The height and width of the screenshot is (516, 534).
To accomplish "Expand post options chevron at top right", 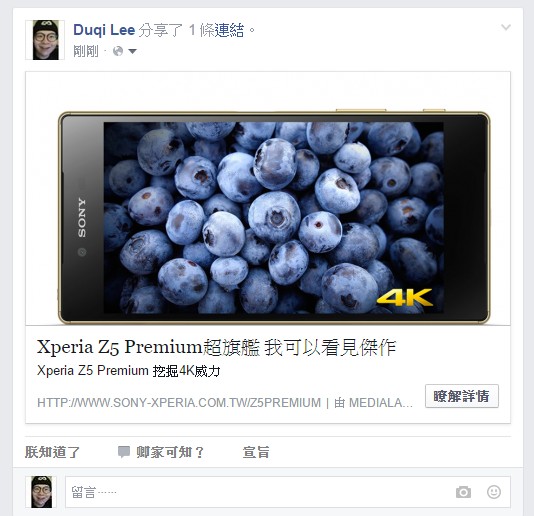I will pyautogui.click(x=506, y=27).
